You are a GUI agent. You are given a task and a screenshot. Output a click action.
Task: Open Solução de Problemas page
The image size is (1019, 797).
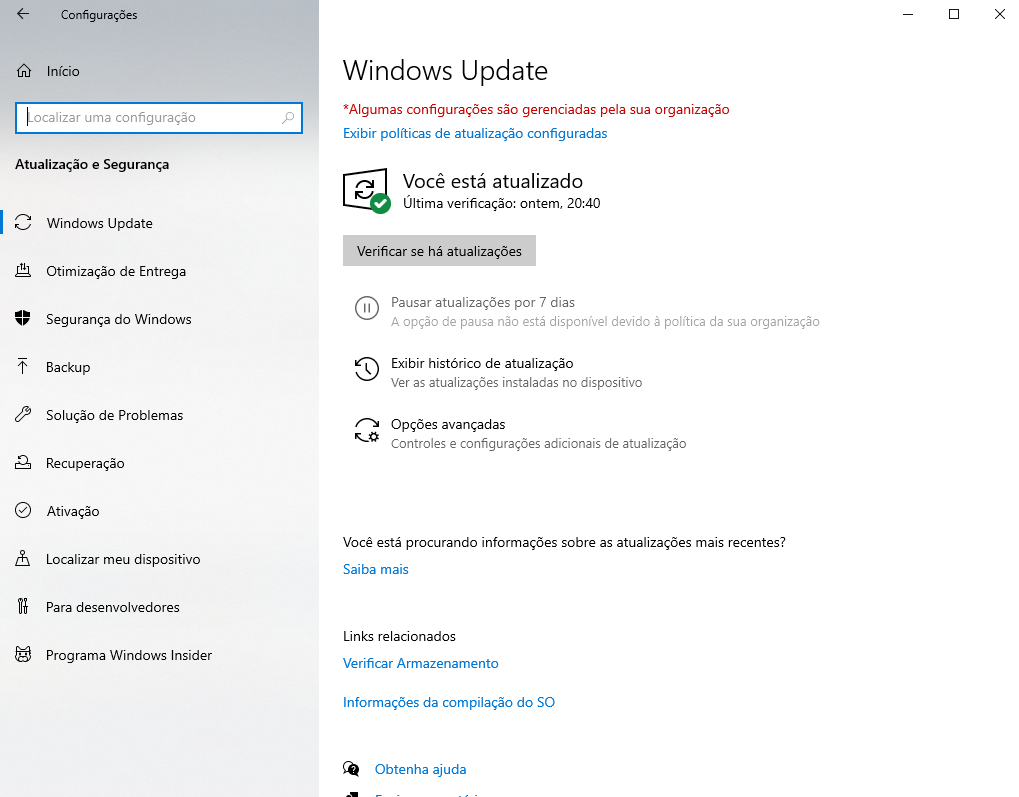[159, 415]
